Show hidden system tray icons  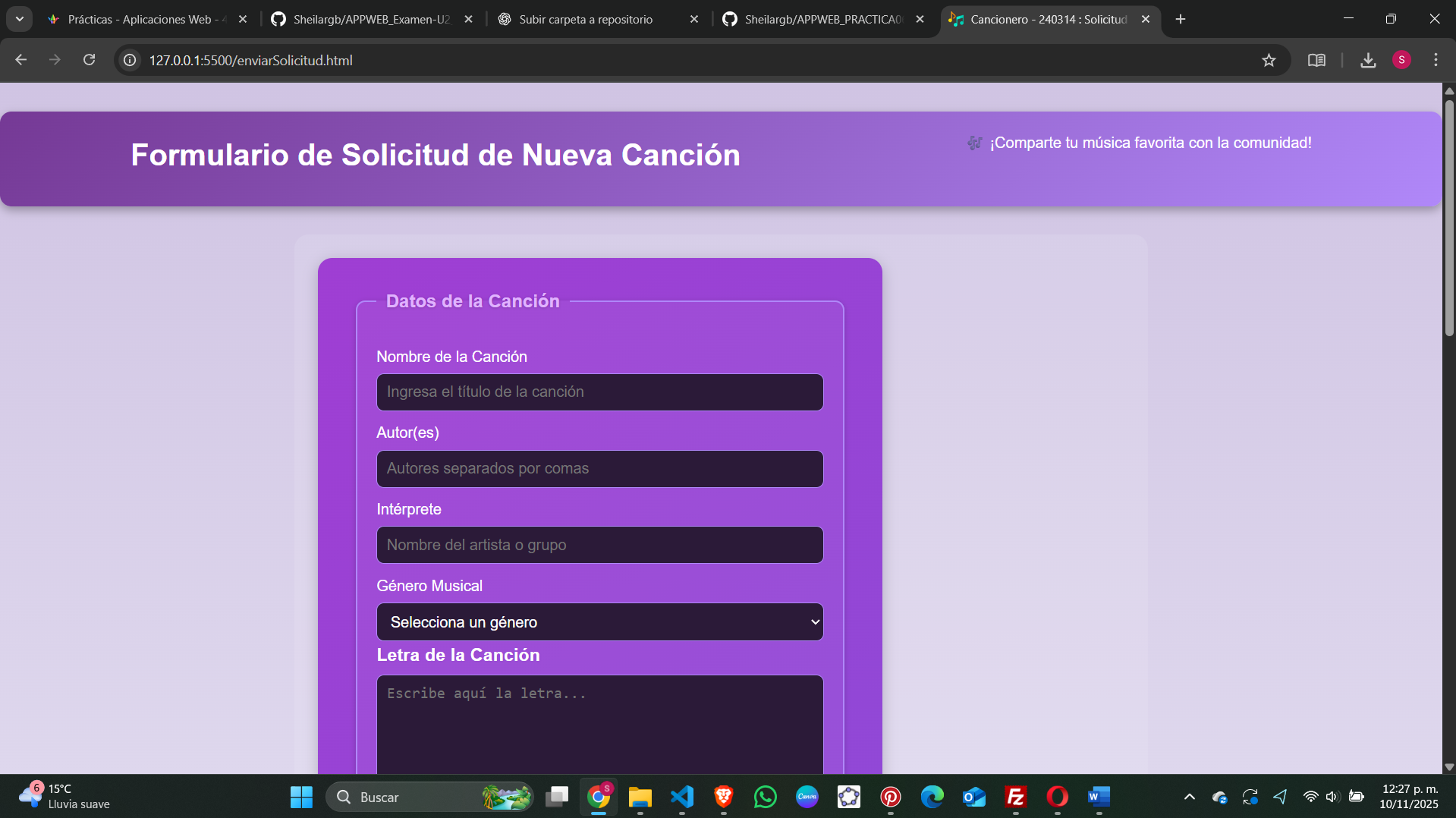click(1190, 797)
